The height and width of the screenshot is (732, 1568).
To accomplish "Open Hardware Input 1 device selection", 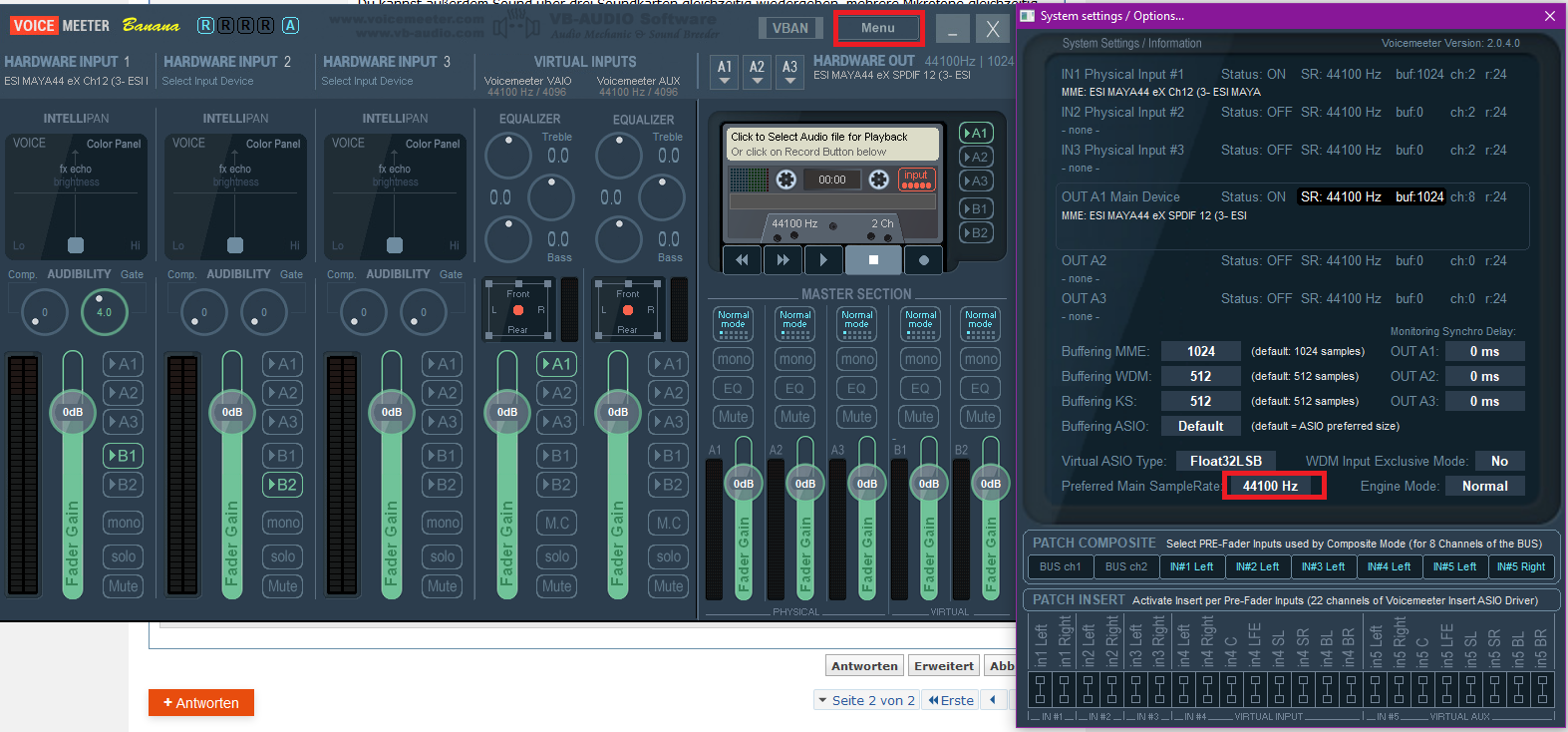I will [76, 81].
